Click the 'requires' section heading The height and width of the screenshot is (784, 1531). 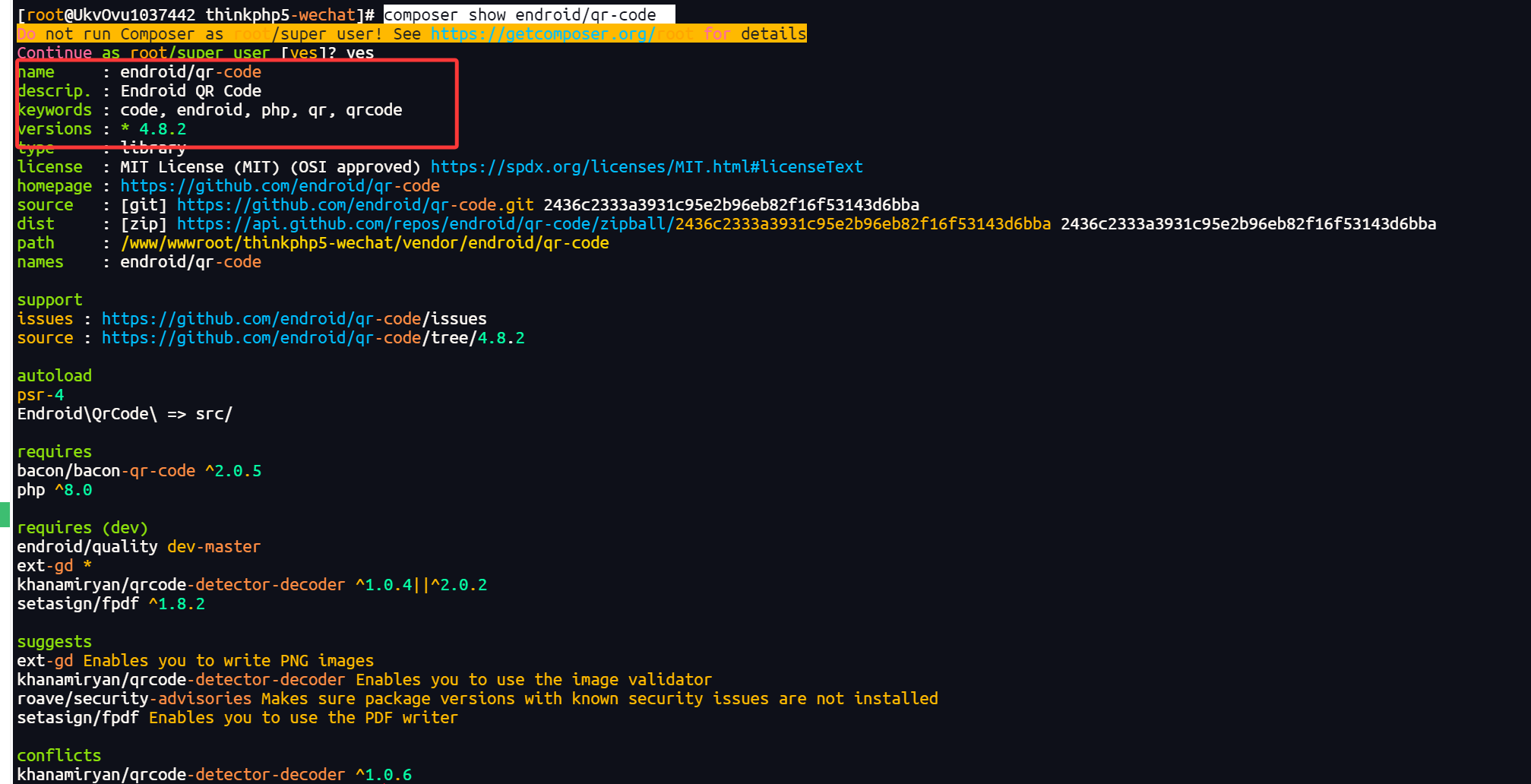point(54,452)
